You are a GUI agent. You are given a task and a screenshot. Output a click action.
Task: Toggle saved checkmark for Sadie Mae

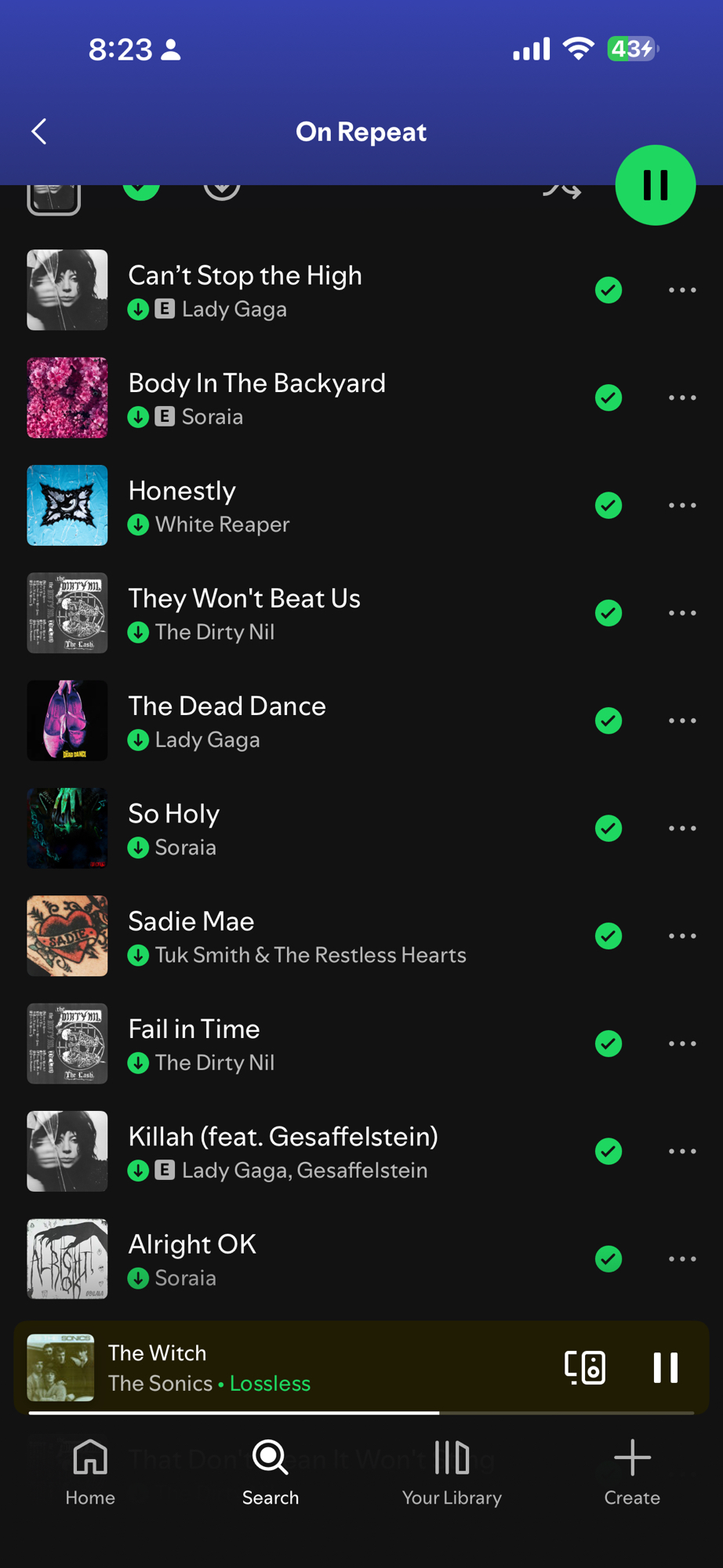coord(609,936)
